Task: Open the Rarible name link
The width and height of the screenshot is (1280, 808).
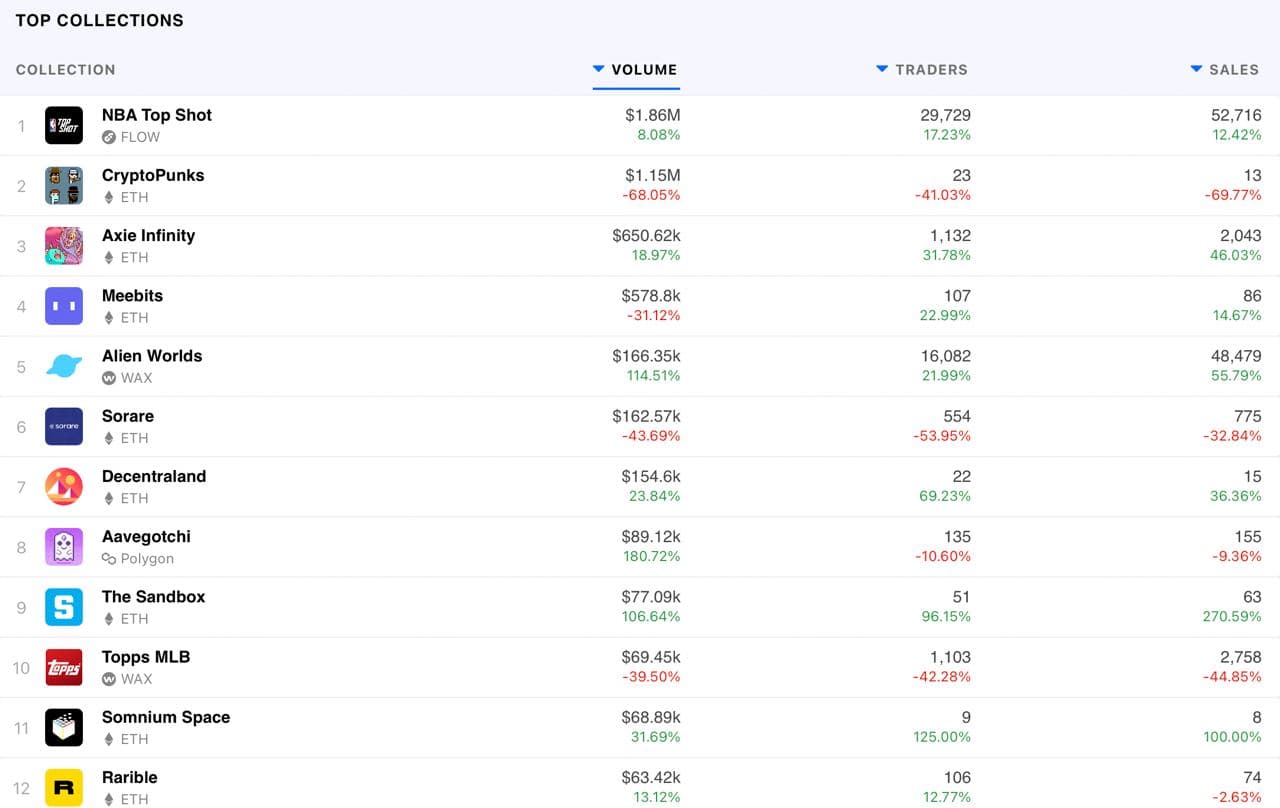Action: (x=130, y=777)
